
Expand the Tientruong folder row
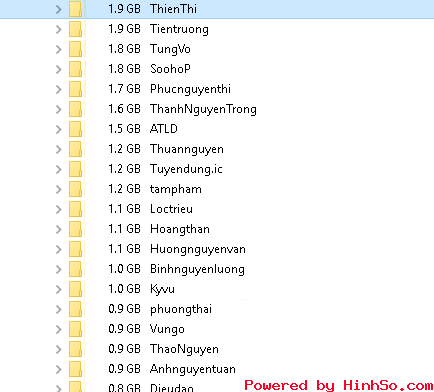click(59, 29)
